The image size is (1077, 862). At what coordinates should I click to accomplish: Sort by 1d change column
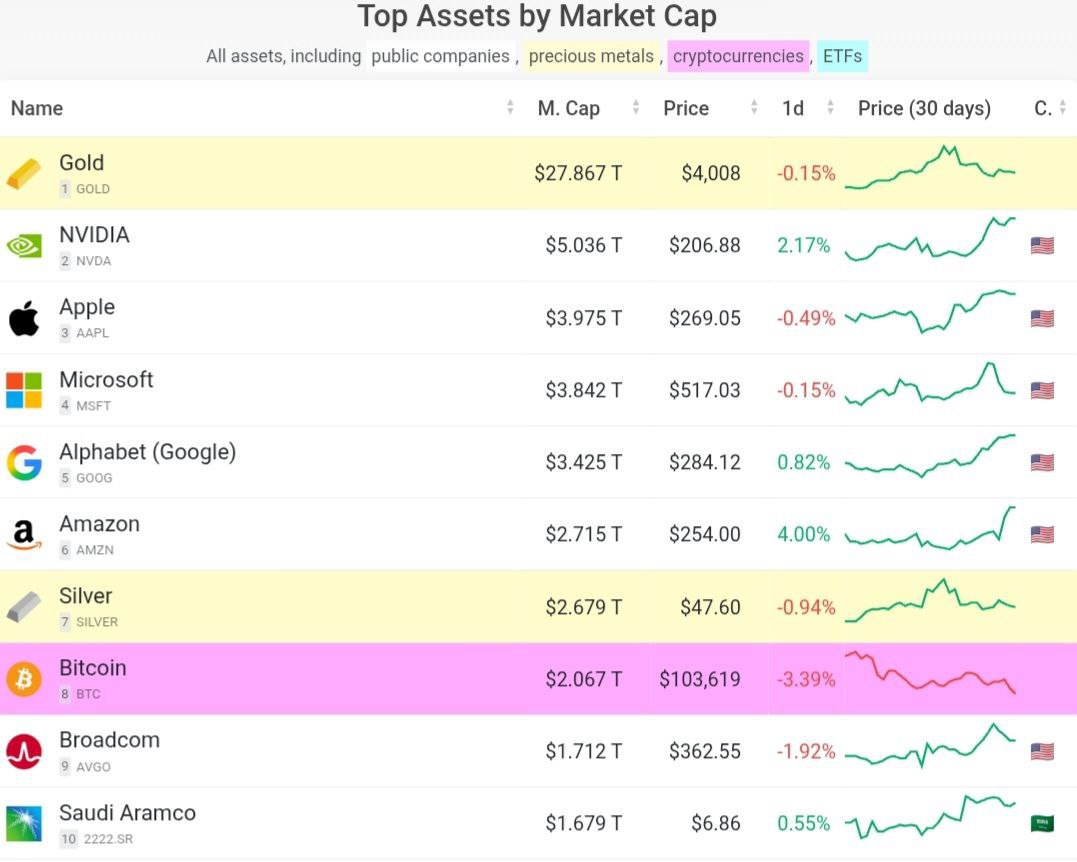[x=793, y=108]
